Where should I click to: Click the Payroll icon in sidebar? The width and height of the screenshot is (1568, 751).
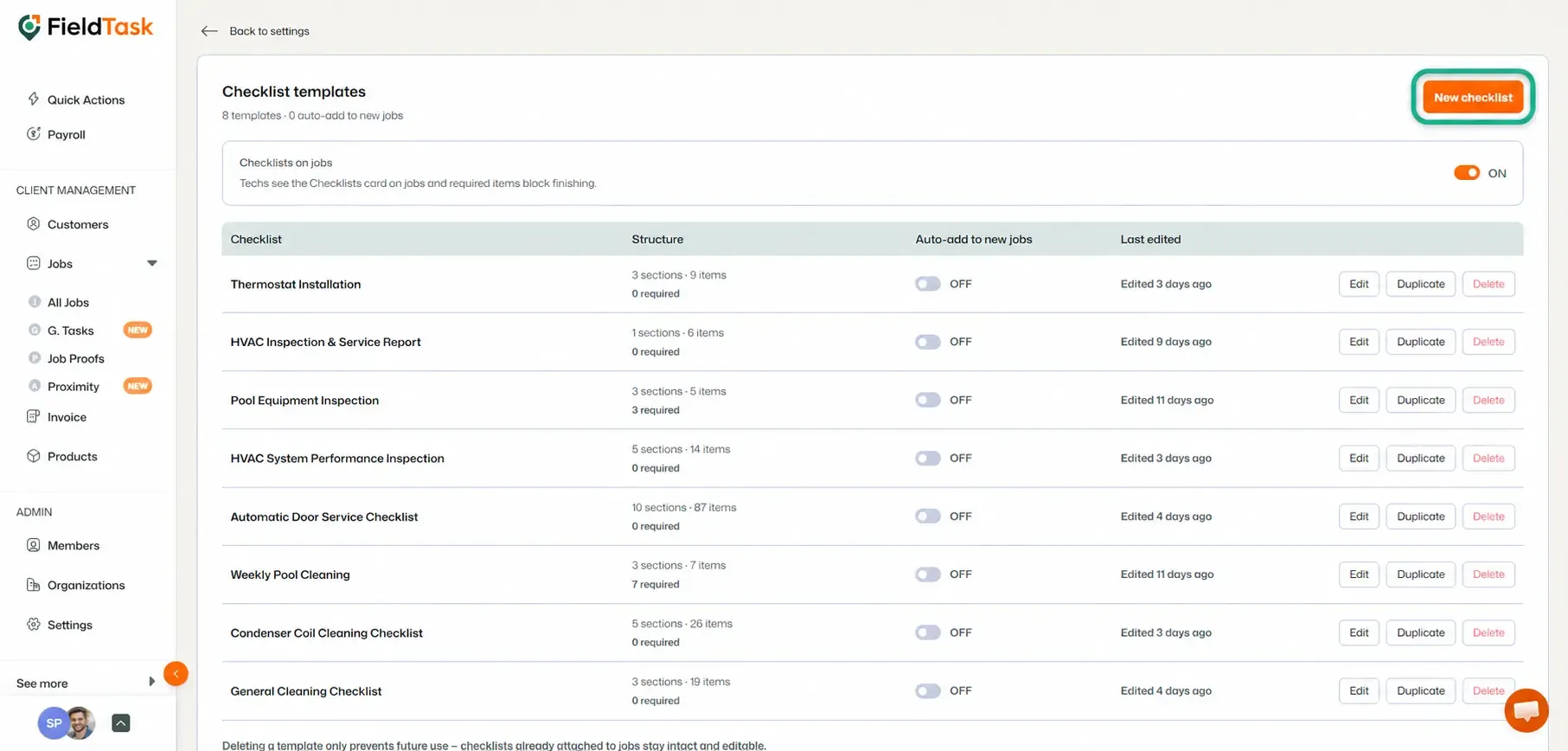tap(34, 133)
